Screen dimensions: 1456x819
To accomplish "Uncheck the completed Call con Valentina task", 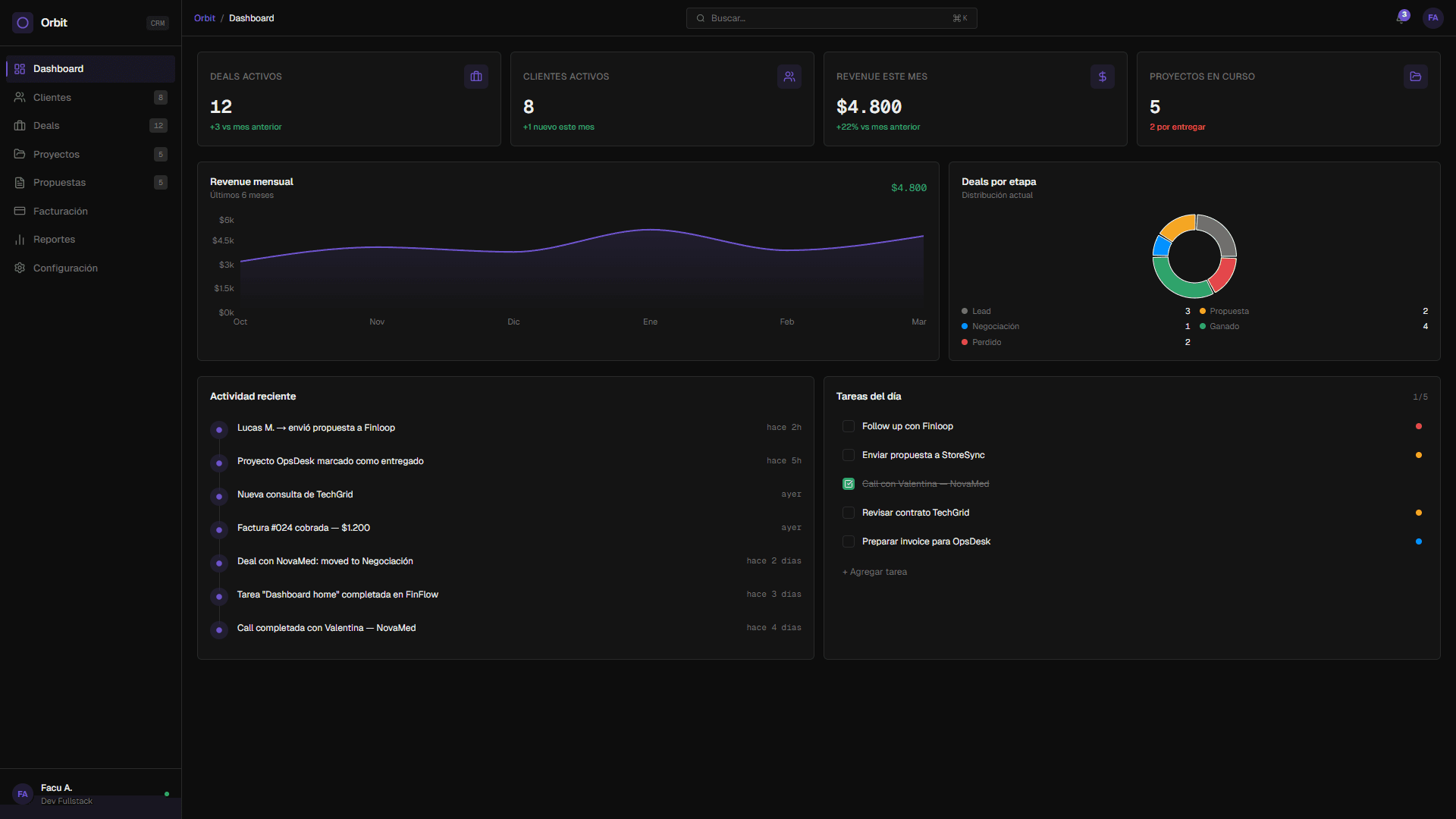I will pyautogui.click(x=848, y=483).
